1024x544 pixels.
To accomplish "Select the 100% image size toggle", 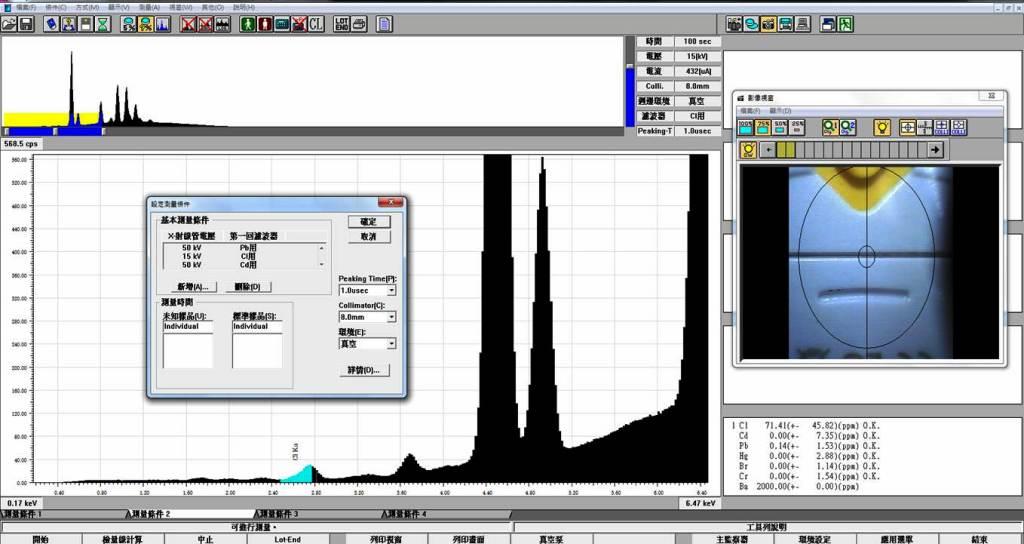I will (746, 127).
